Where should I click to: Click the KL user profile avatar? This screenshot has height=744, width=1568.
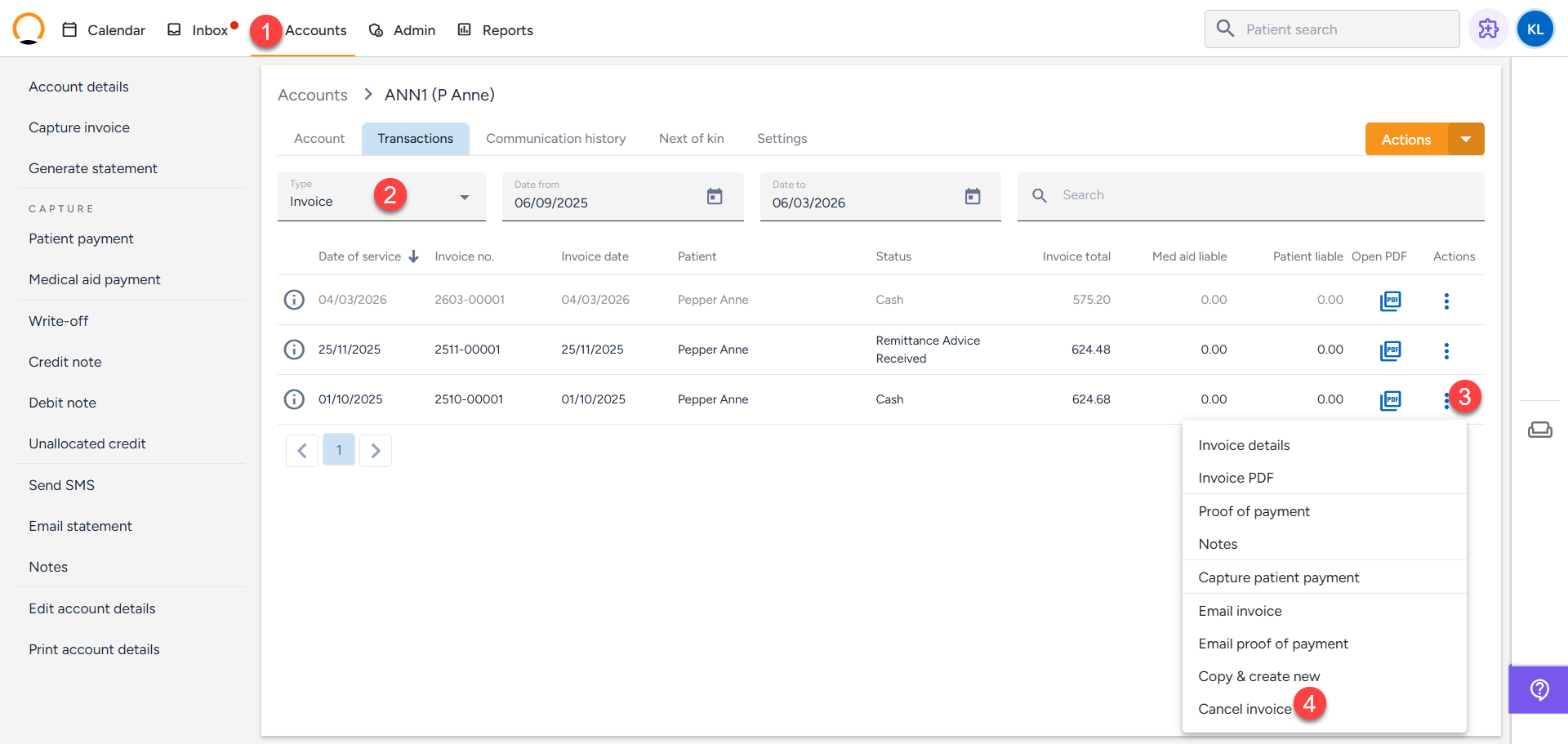point(1535,29)
